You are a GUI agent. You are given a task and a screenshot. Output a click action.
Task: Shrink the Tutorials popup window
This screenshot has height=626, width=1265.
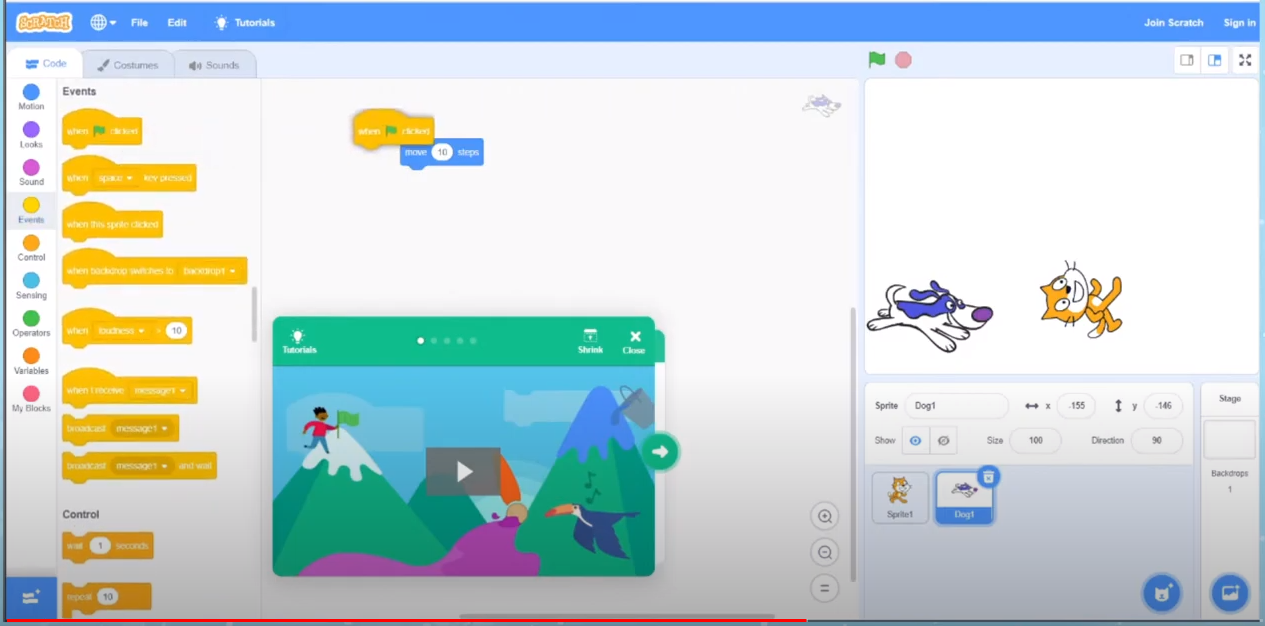point(590,341)
